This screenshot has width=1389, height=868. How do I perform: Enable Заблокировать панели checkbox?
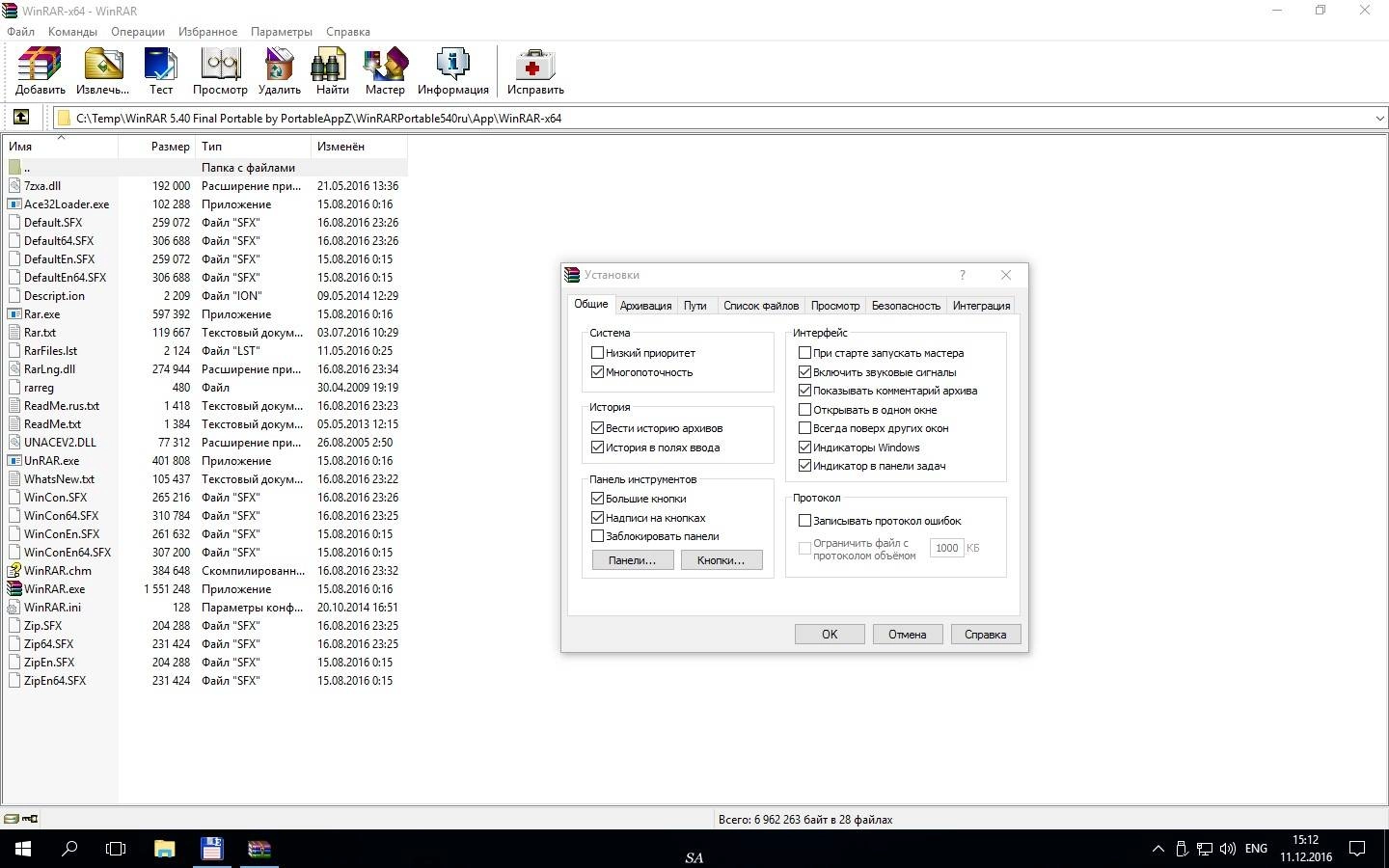pyautogui.click(x=597, y=536)
